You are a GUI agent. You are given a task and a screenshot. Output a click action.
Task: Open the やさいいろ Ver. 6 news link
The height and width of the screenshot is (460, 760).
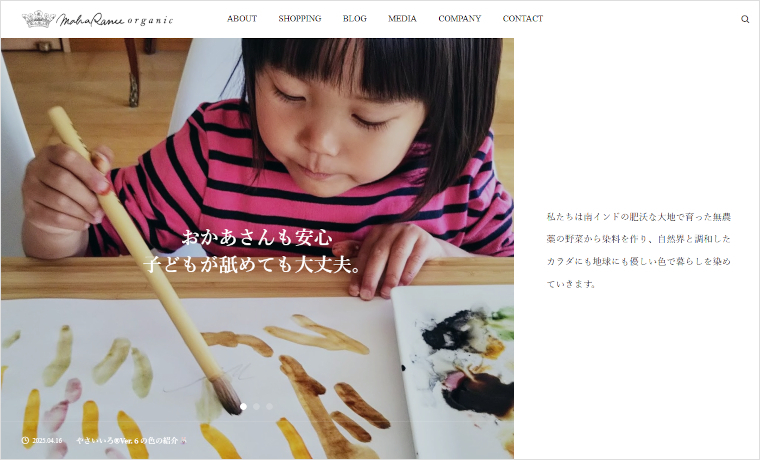click(x=127, y=441)
